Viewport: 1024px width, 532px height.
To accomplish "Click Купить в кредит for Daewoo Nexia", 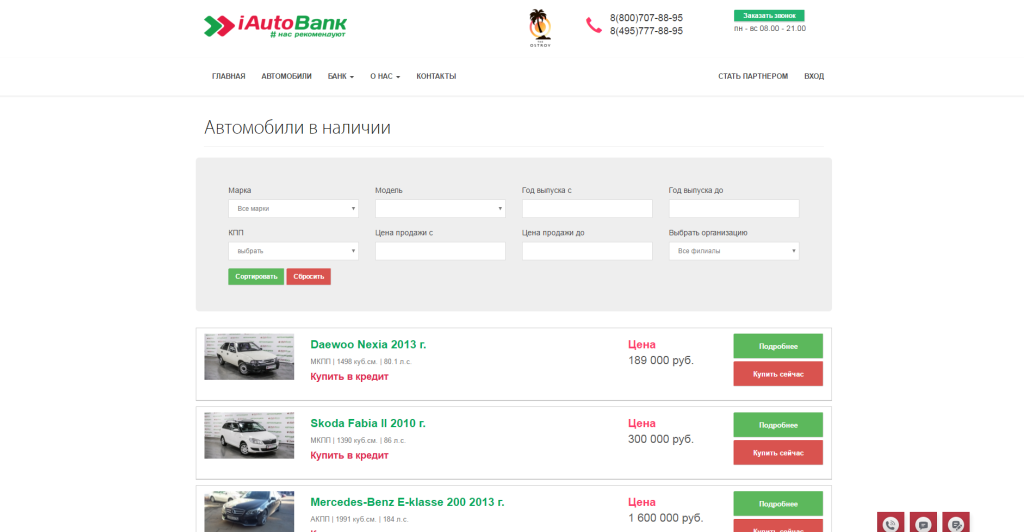I will coord(349,377).
